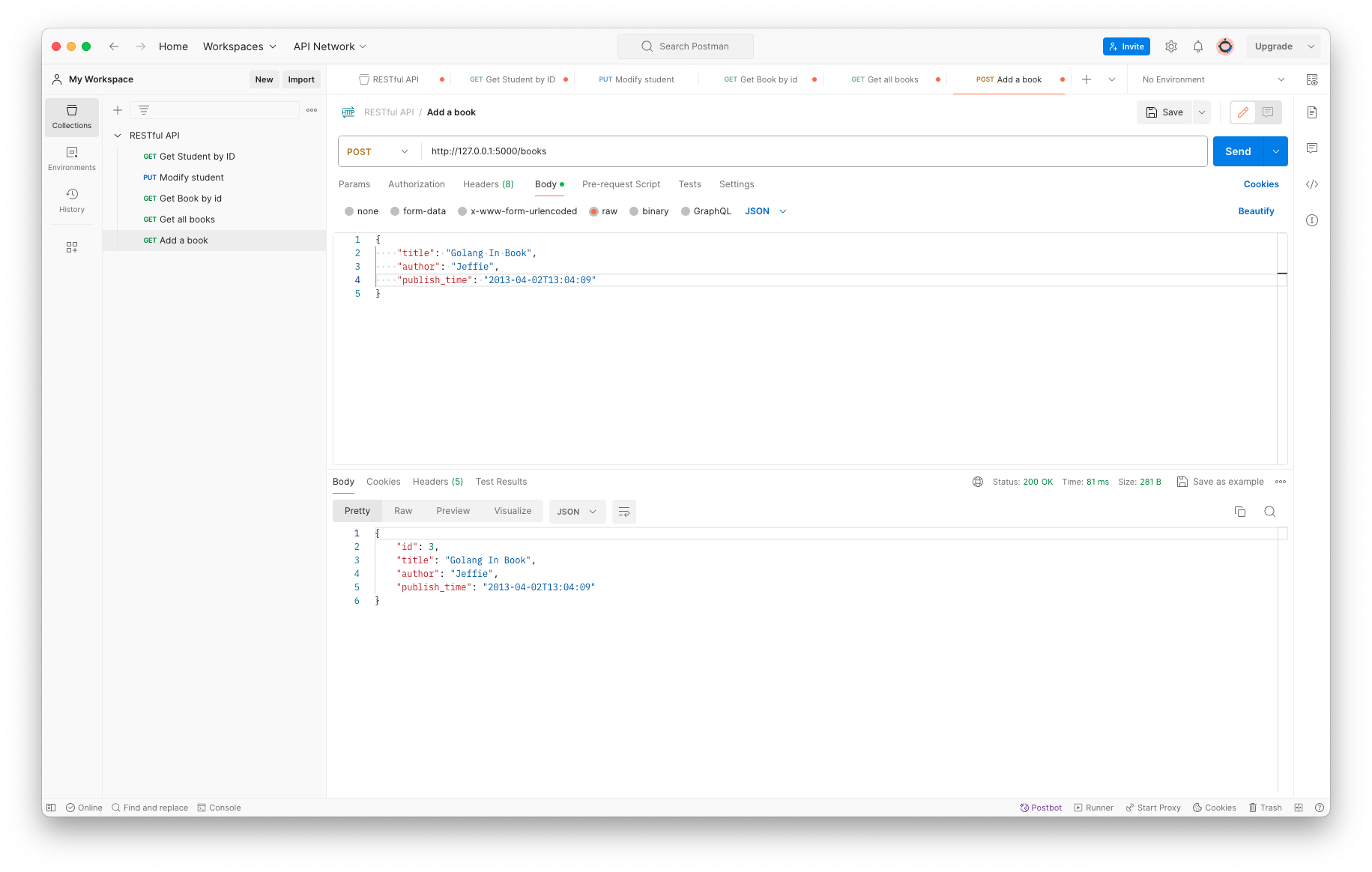This screenshot has height=872, width=1372.
Task: Open the settings gear icon
Action: (1171, 46)
